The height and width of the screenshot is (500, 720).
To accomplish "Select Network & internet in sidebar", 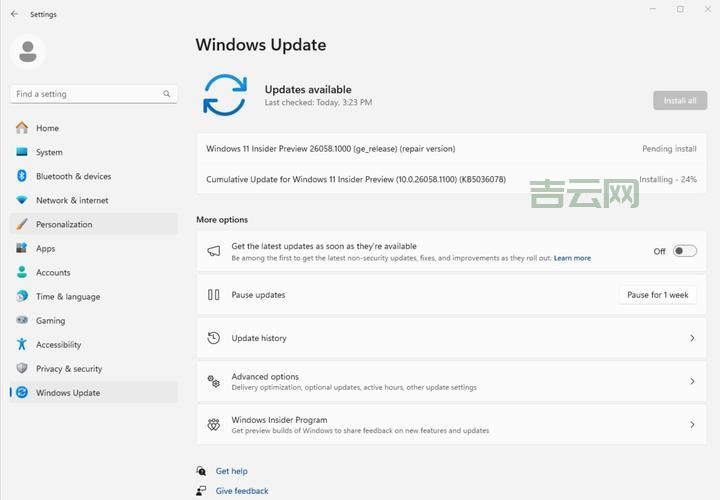I will click(94, 200).
